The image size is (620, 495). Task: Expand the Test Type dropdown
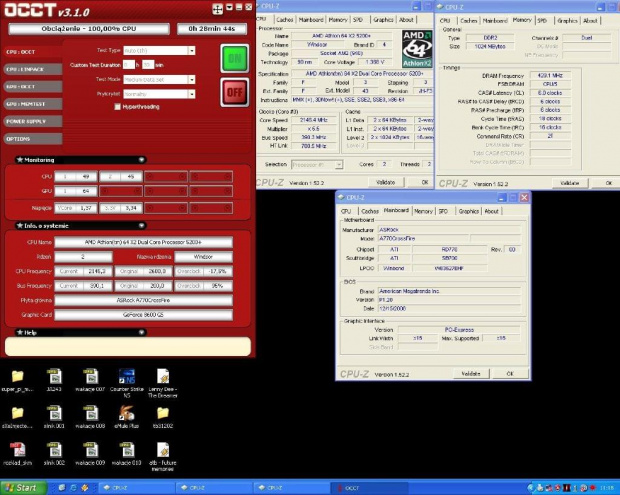point(191,51)
